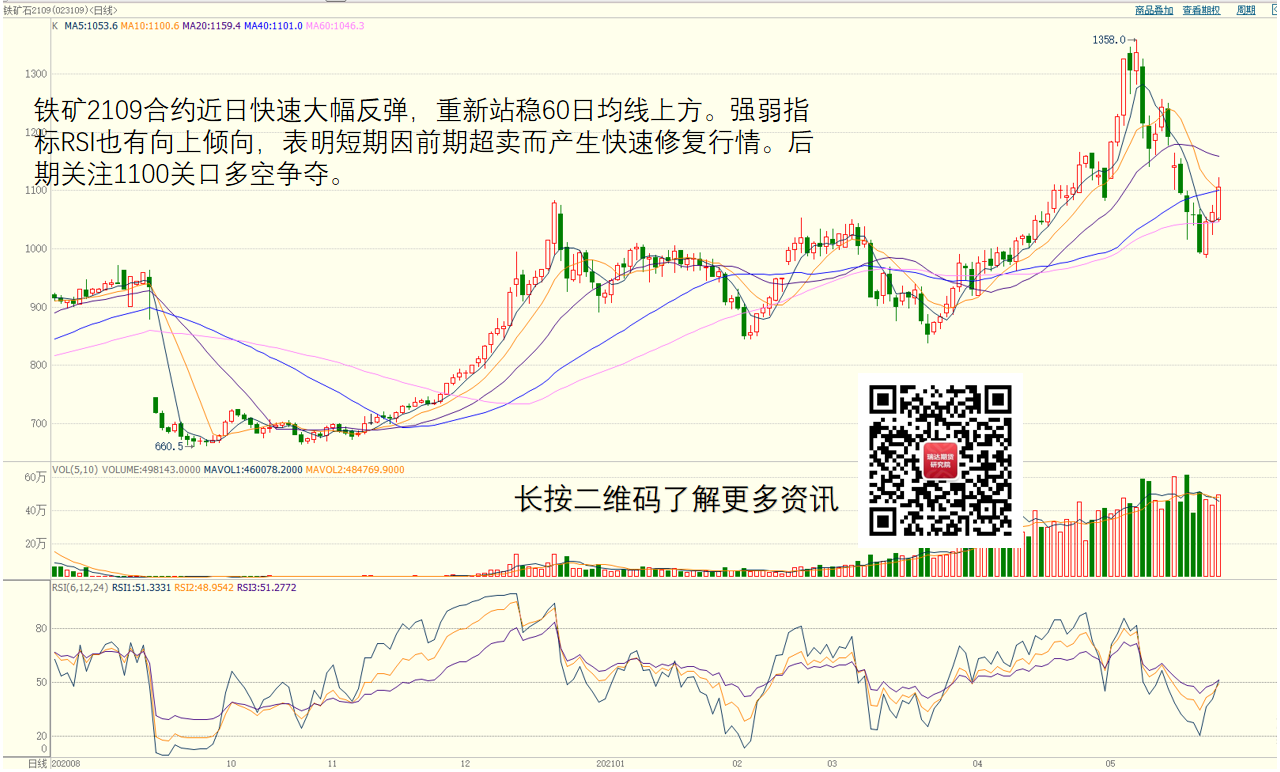The image size is (1280, 772).
Task: Select the RSI1 value label
Action: [141, 588]
